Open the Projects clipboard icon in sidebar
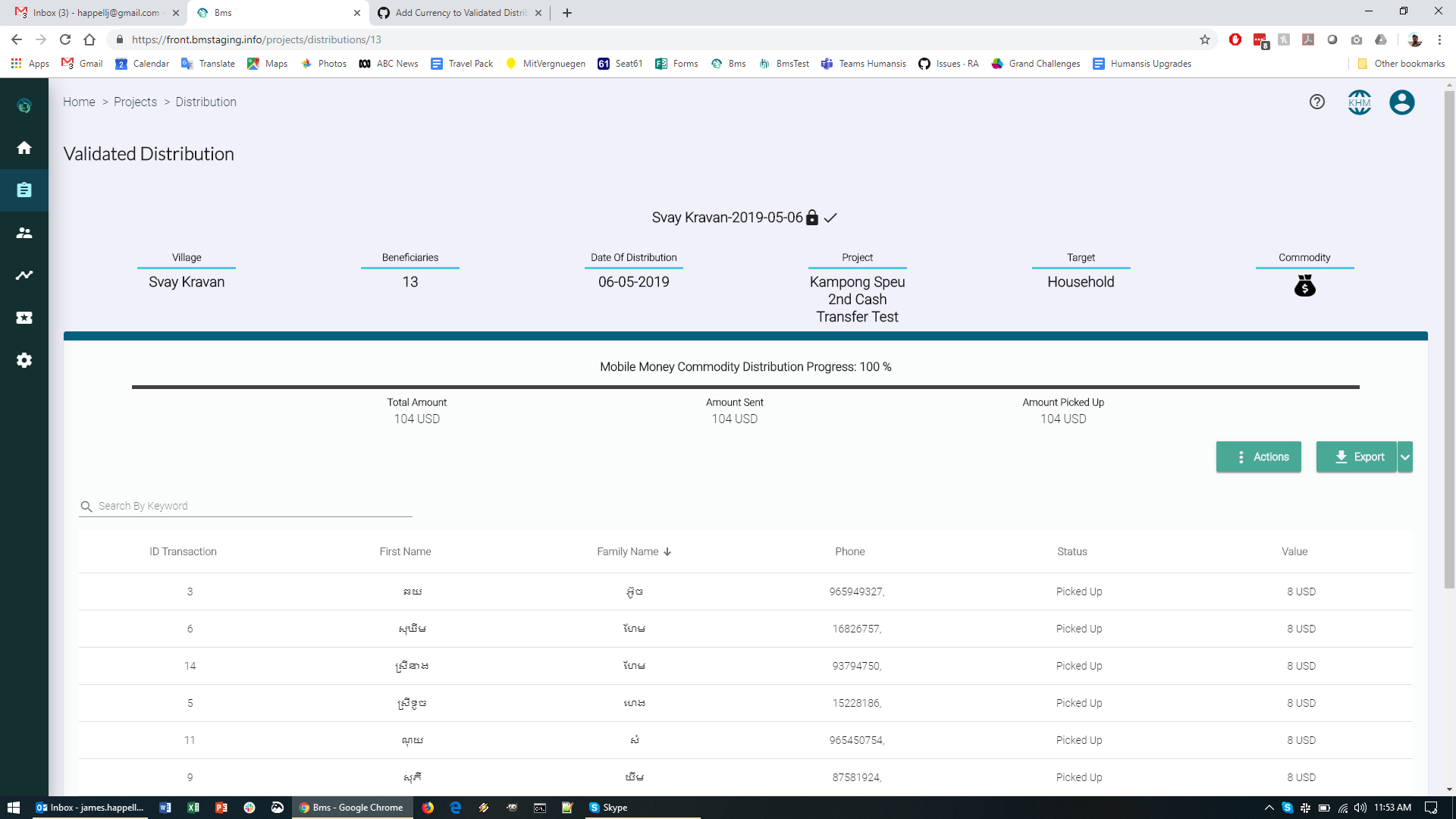 click(24, 190)
